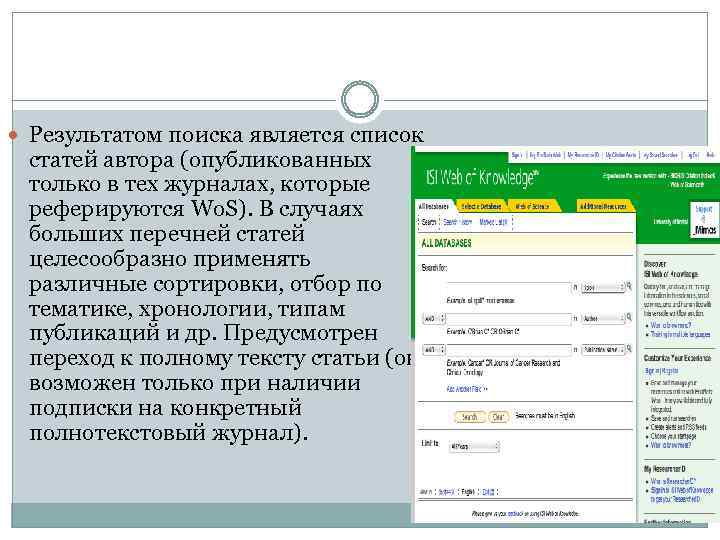Click 'Customize Your Experience' sidebar heading

pyautogui.click(x=678, y=358)
